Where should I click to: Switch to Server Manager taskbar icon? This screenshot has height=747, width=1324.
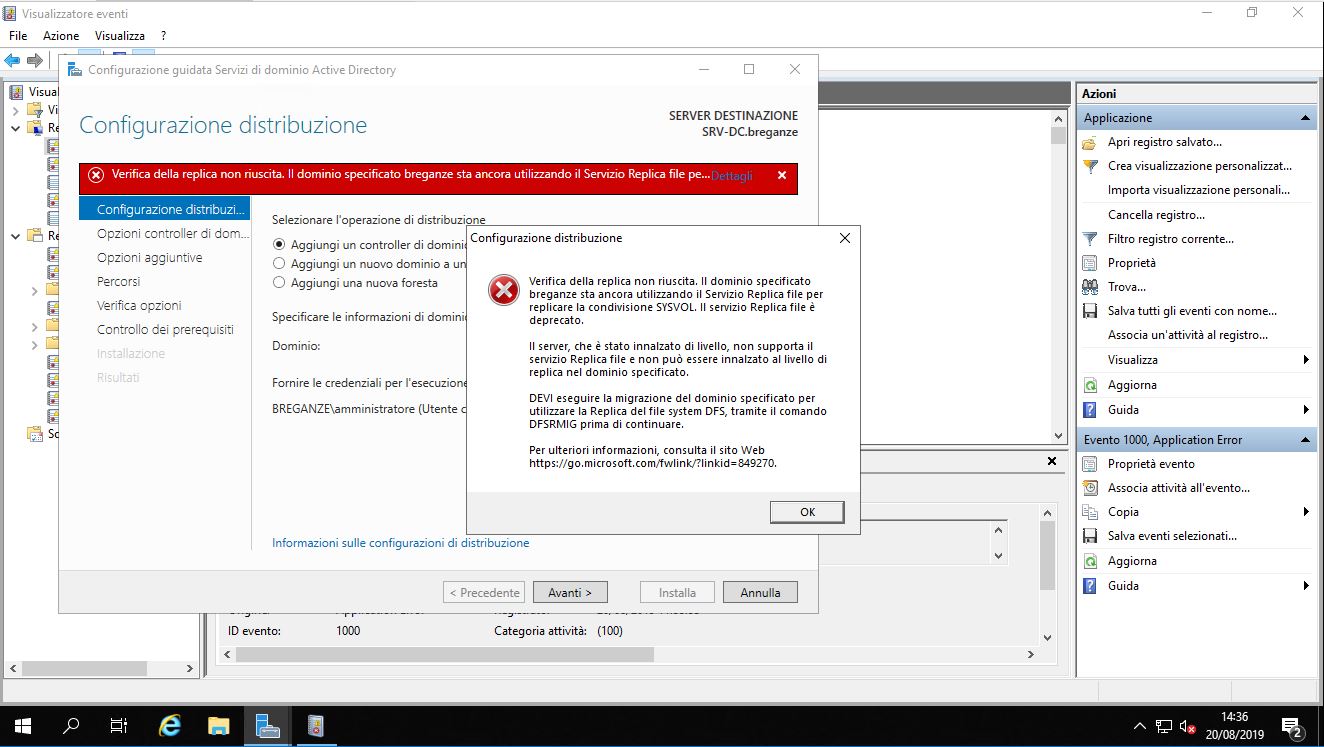pyautogui.click(x=266, y=726)
